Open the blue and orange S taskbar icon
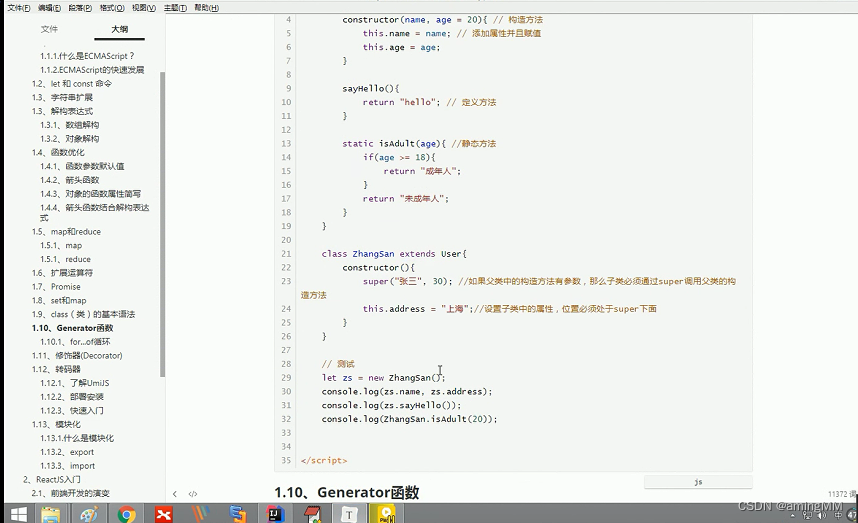The width and height of the screenshot is (858, 523). 238,514
